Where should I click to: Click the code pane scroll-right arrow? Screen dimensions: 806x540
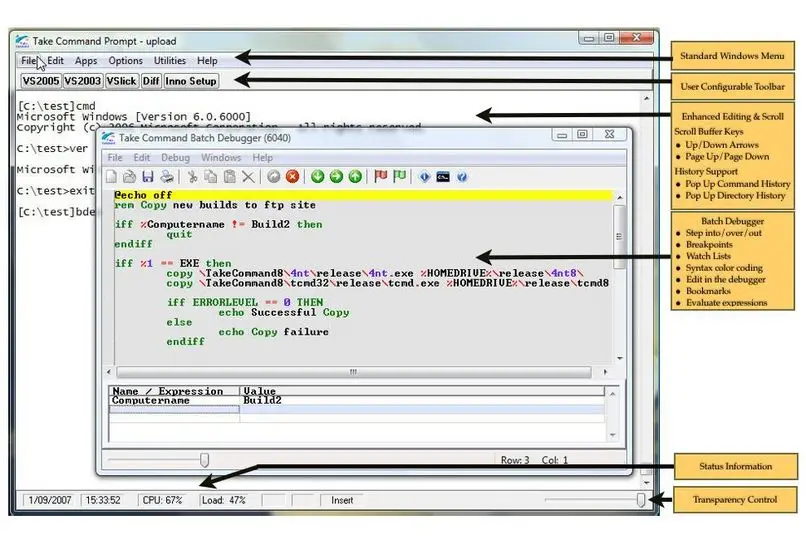(605, 371)
